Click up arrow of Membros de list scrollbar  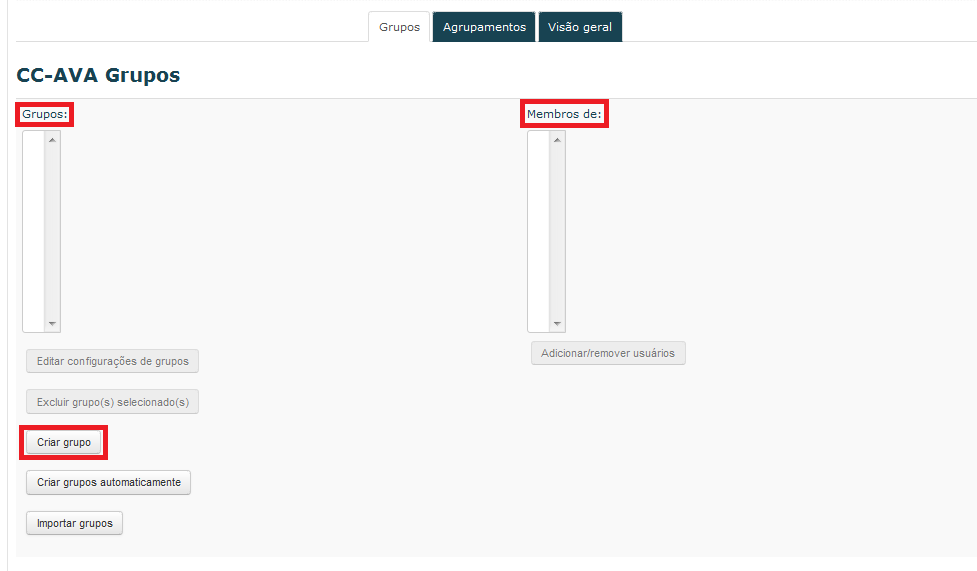coord(558,138)
